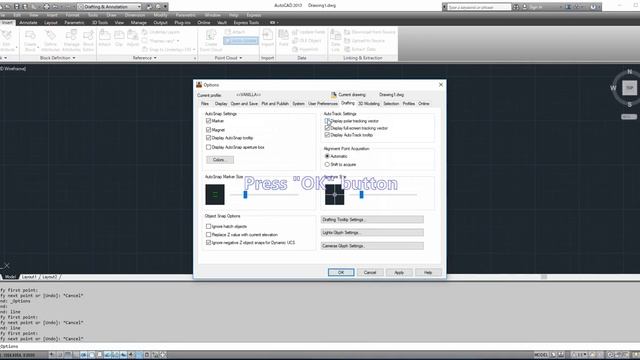Switch to the Files tab in Options
This screenshot has width=640, height=360.
205,104
